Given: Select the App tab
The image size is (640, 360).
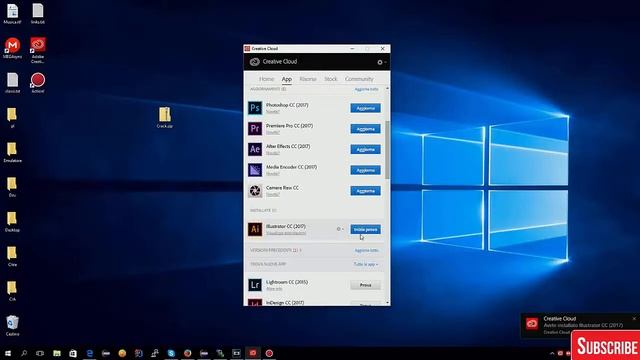Looking at the screenshot, I should click(x=287, y=79).
